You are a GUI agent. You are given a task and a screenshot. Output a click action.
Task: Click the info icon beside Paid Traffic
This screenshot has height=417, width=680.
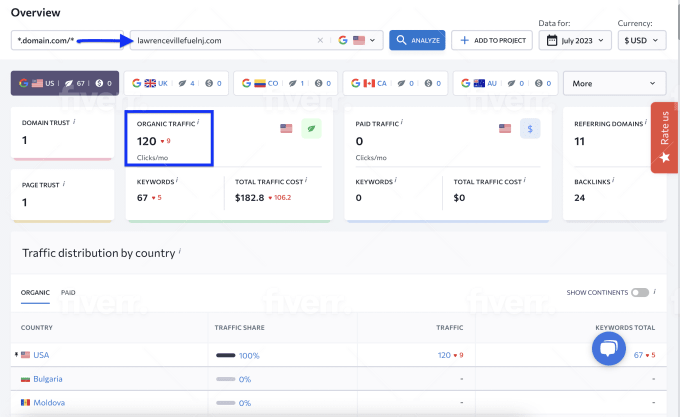pos(402,122)
